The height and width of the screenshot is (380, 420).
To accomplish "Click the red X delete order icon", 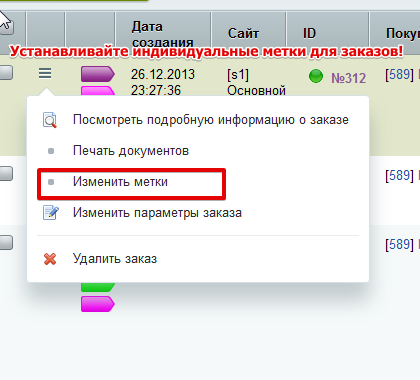I will [50, 259].
